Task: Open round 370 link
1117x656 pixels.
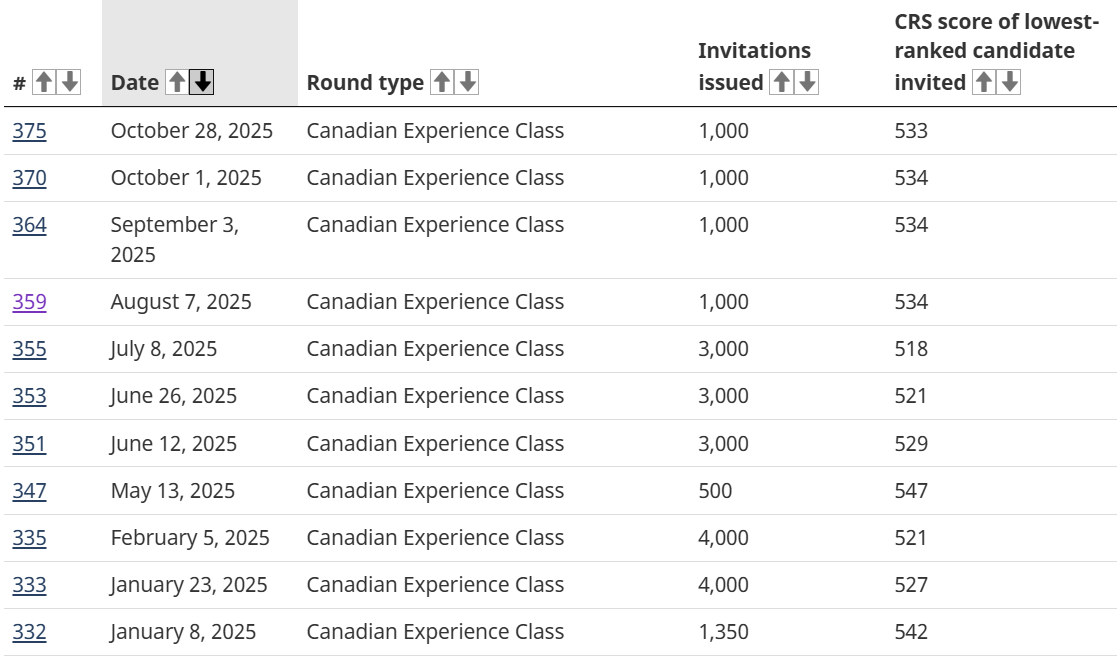Action: (x=29, y=178)
